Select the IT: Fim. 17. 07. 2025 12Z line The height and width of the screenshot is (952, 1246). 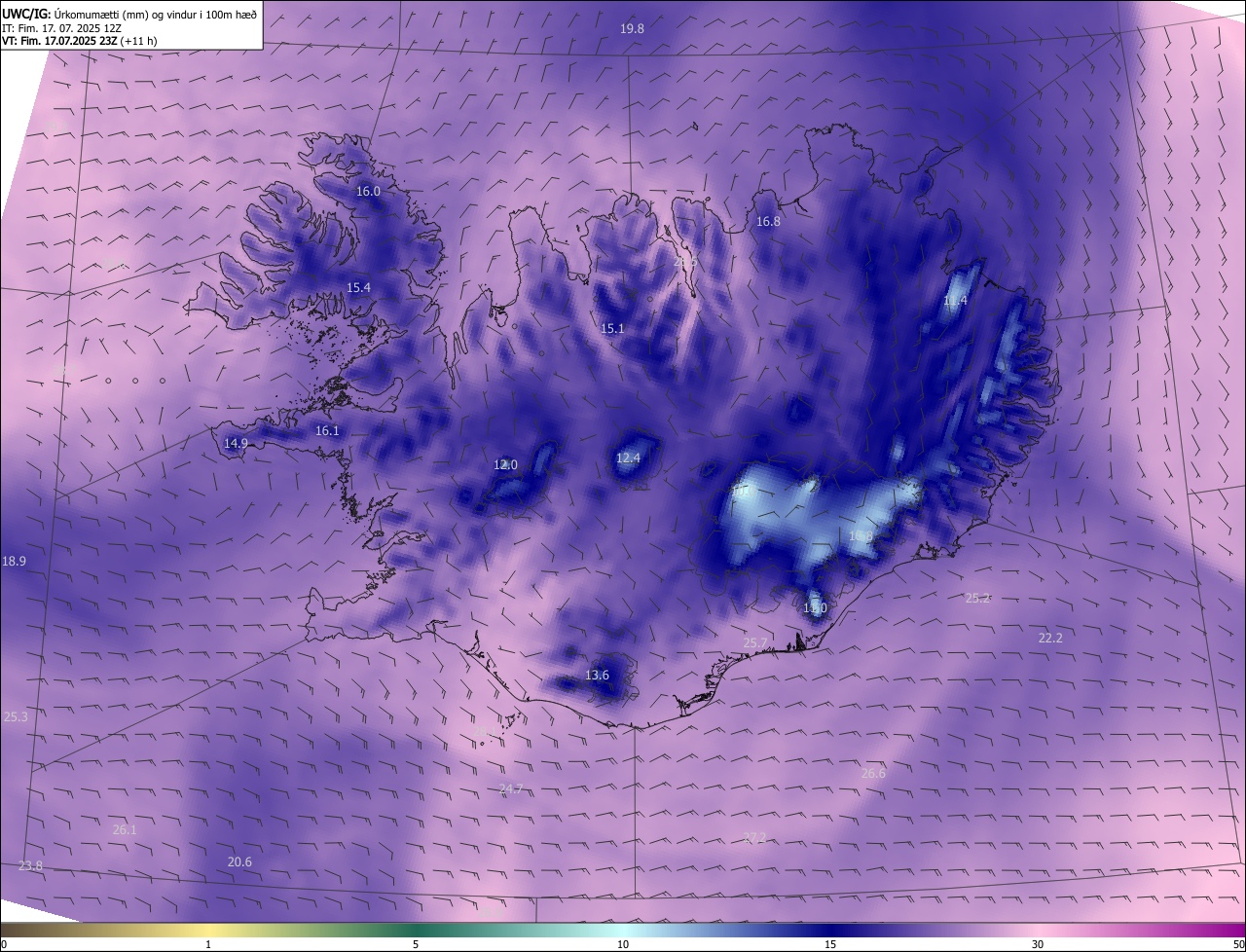pos(61,27)
